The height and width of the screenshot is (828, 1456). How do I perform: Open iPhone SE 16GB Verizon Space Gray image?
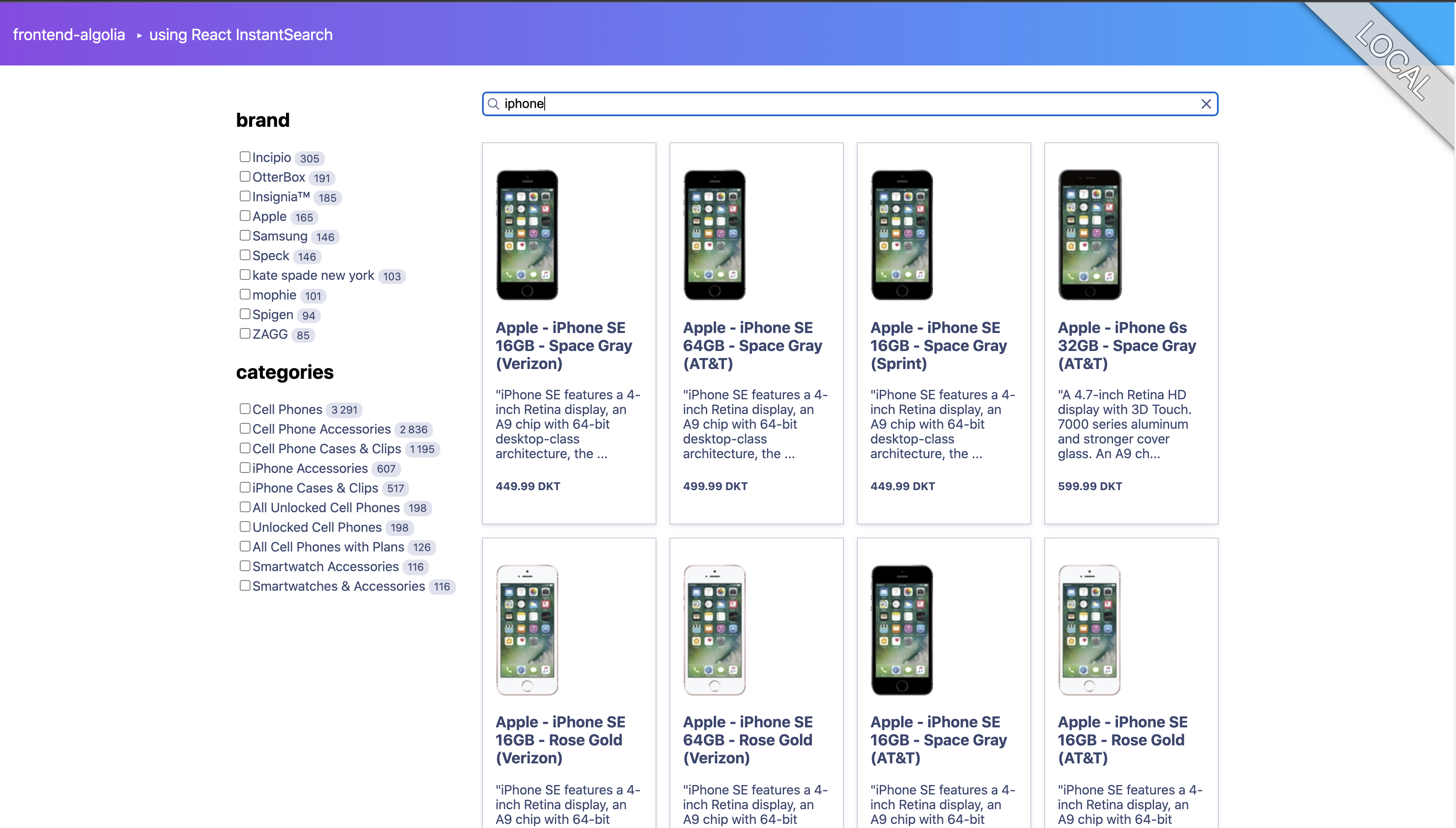[527, 234]
